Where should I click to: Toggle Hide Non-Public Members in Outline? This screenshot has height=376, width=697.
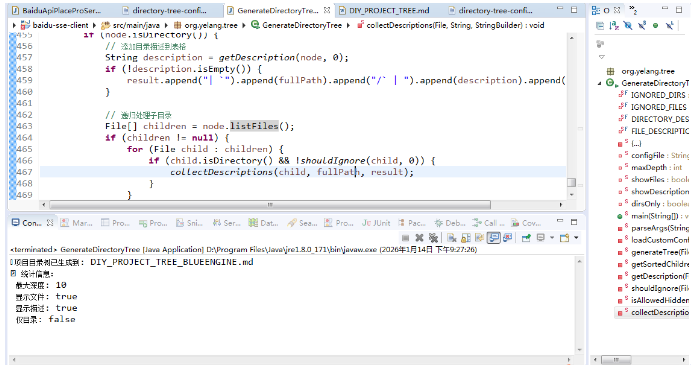655,26
